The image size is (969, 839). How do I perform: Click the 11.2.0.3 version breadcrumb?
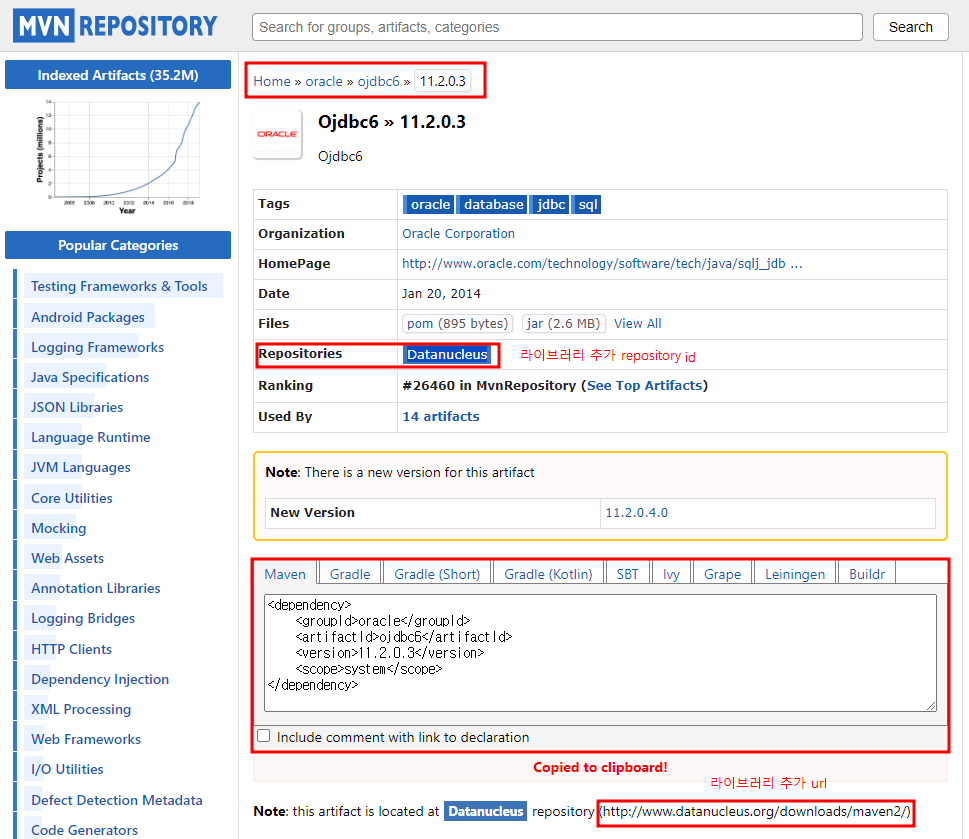442,81
